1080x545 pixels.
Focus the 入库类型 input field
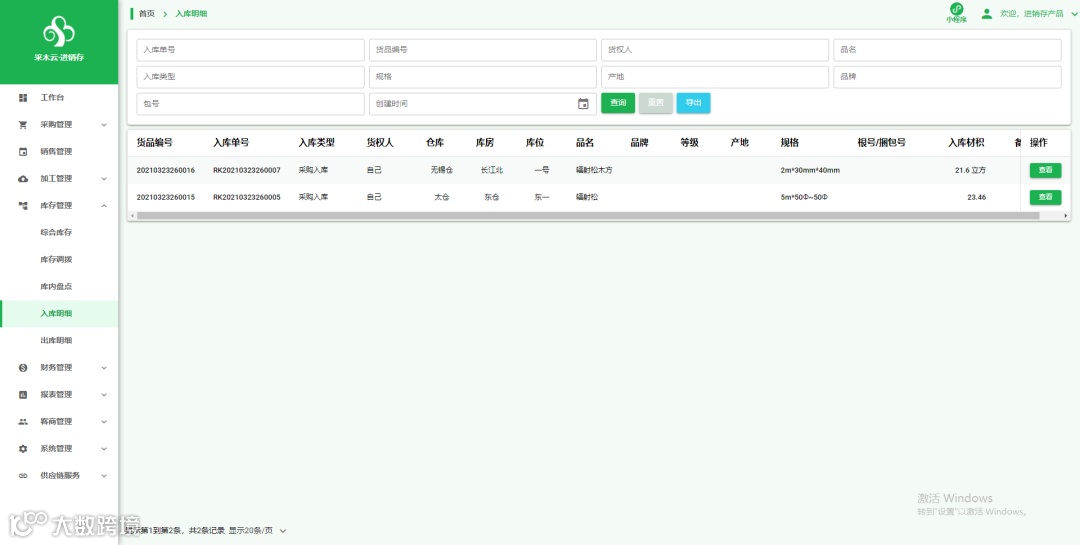click(x=251, y=77)
